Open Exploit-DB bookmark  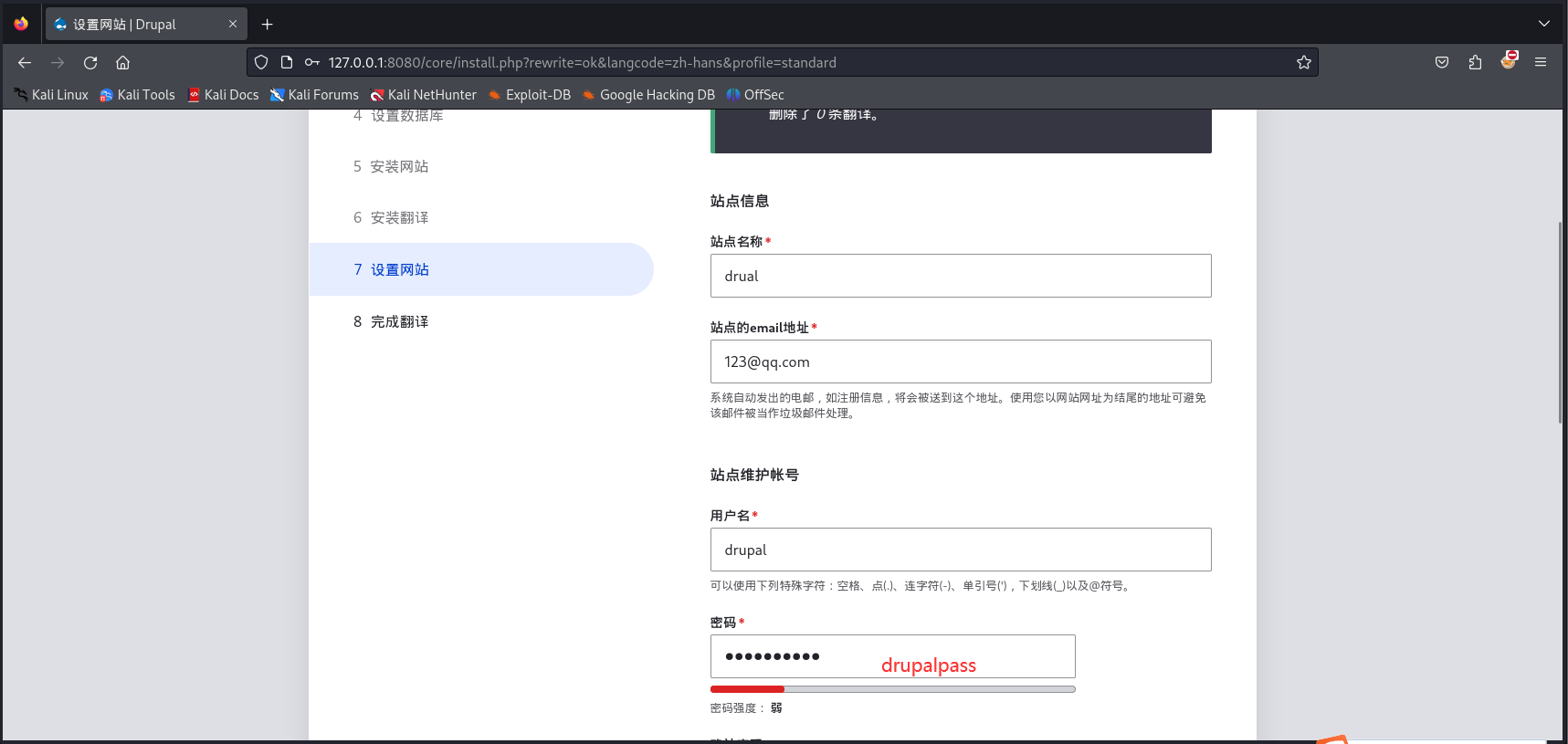point(530,95)
